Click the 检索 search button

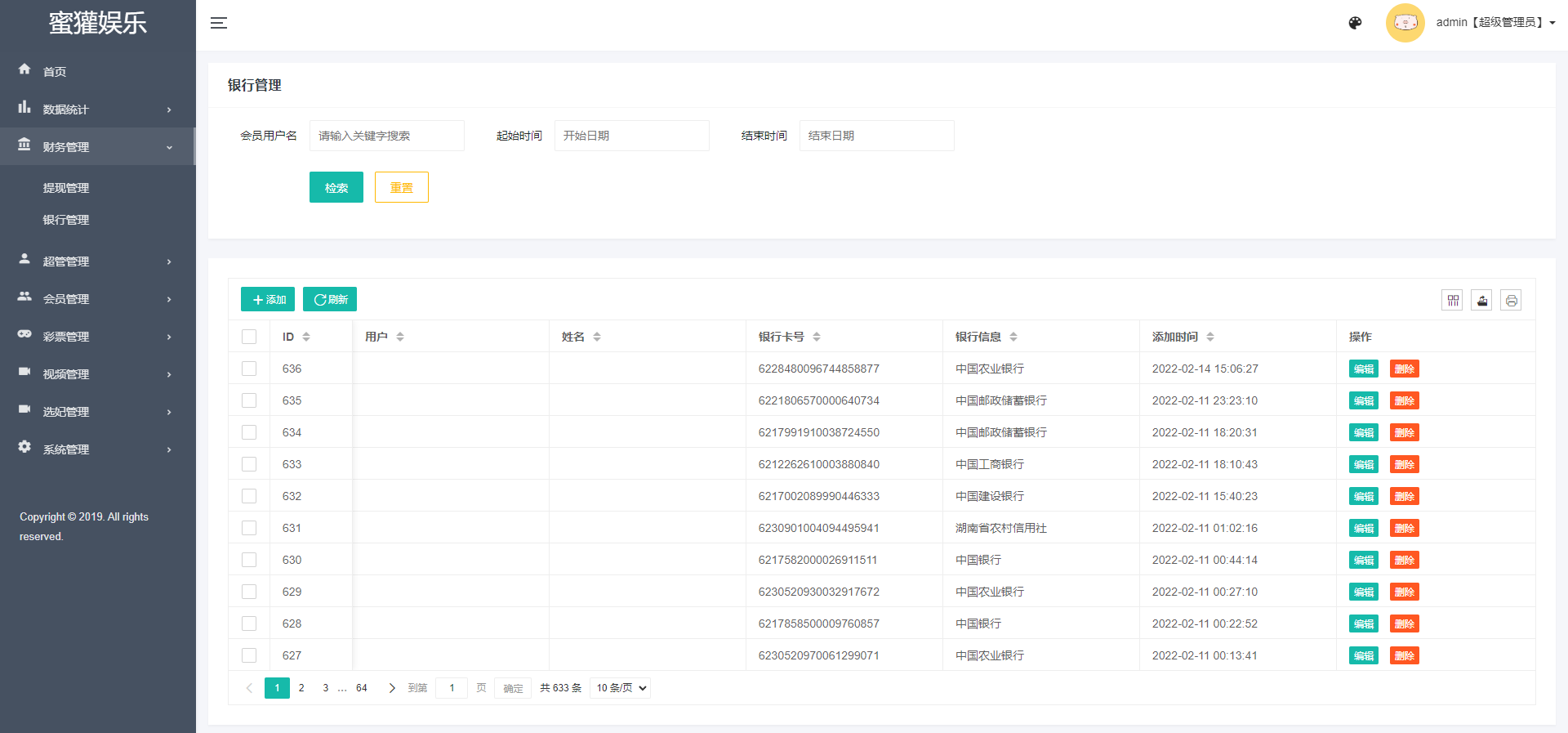click(x=336, y=188)
